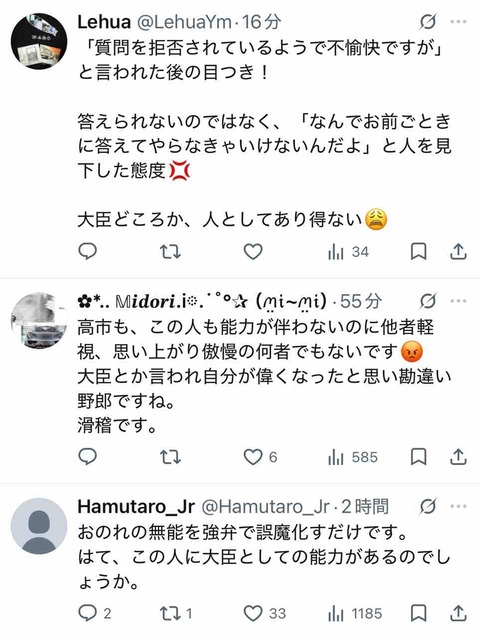Like Hamutaro_Jr's tweet with 33 likes
The width and height of the screenshot is (480, 638).
coord(265,613)
